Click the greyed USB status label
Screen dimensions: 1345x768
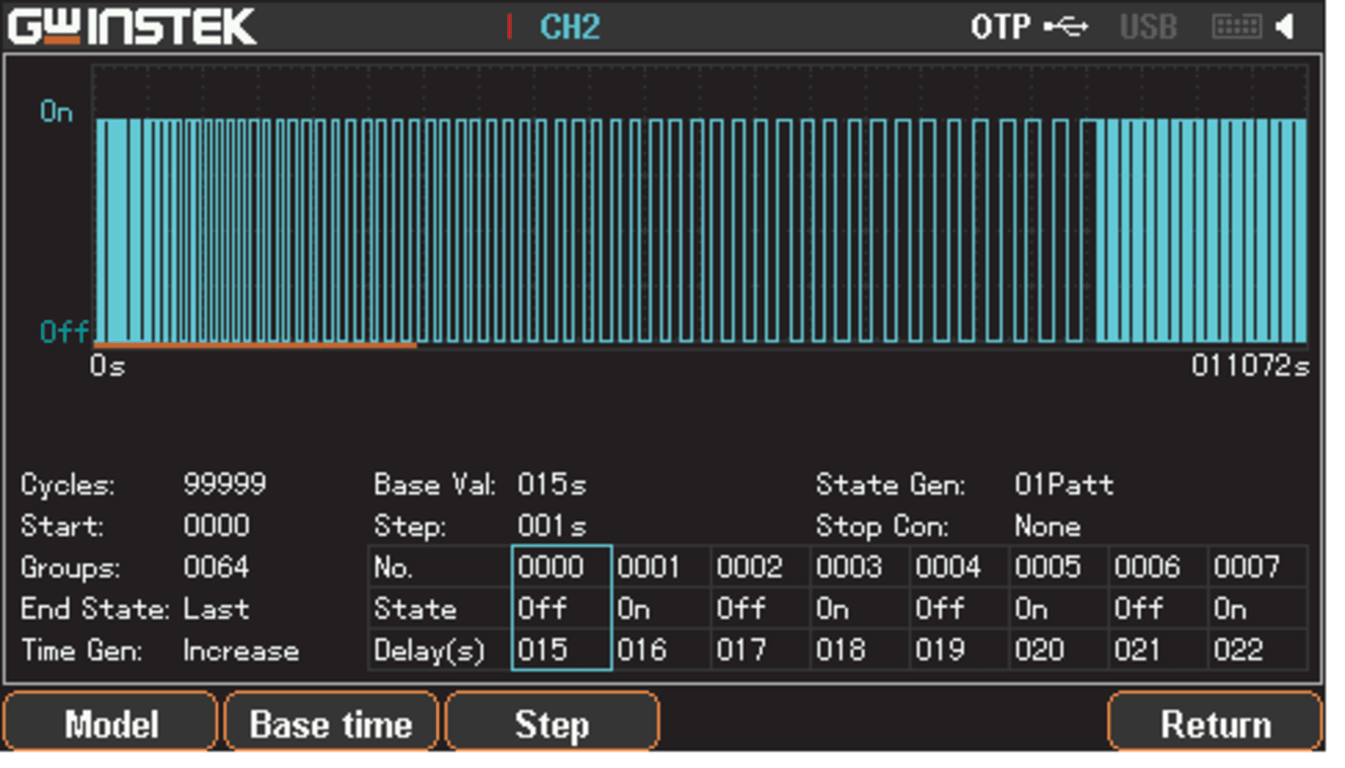[1148, 27]
